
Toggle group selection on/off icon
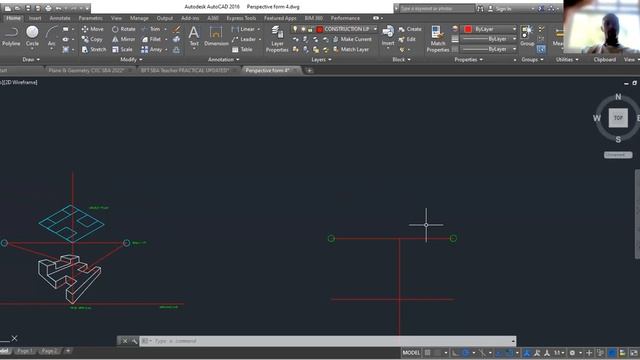[541, 49]
